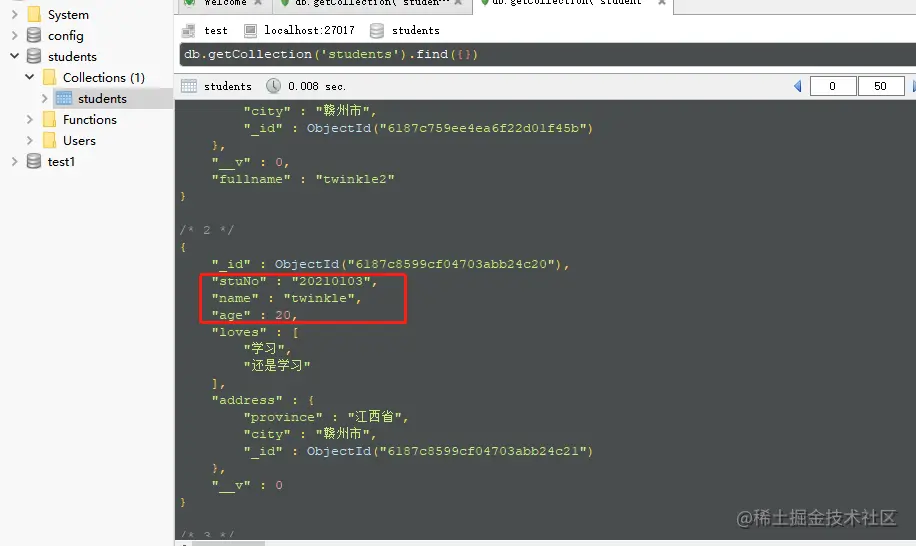Click the localhost:27017 label
916x546 pixels.
pyautogui.click(x=309, y=30)
